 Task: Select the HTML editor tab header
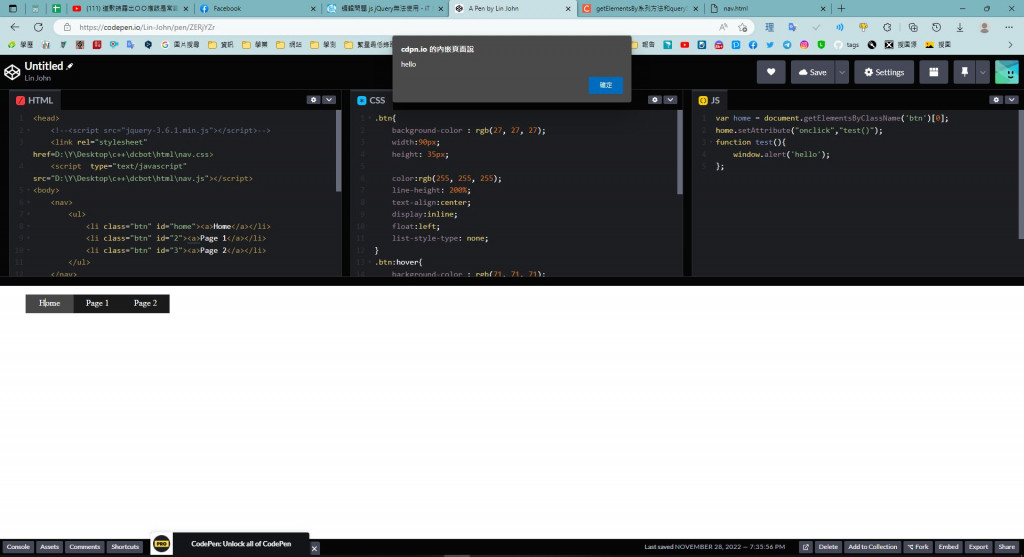pyautogui.click(x=35, y=100)
